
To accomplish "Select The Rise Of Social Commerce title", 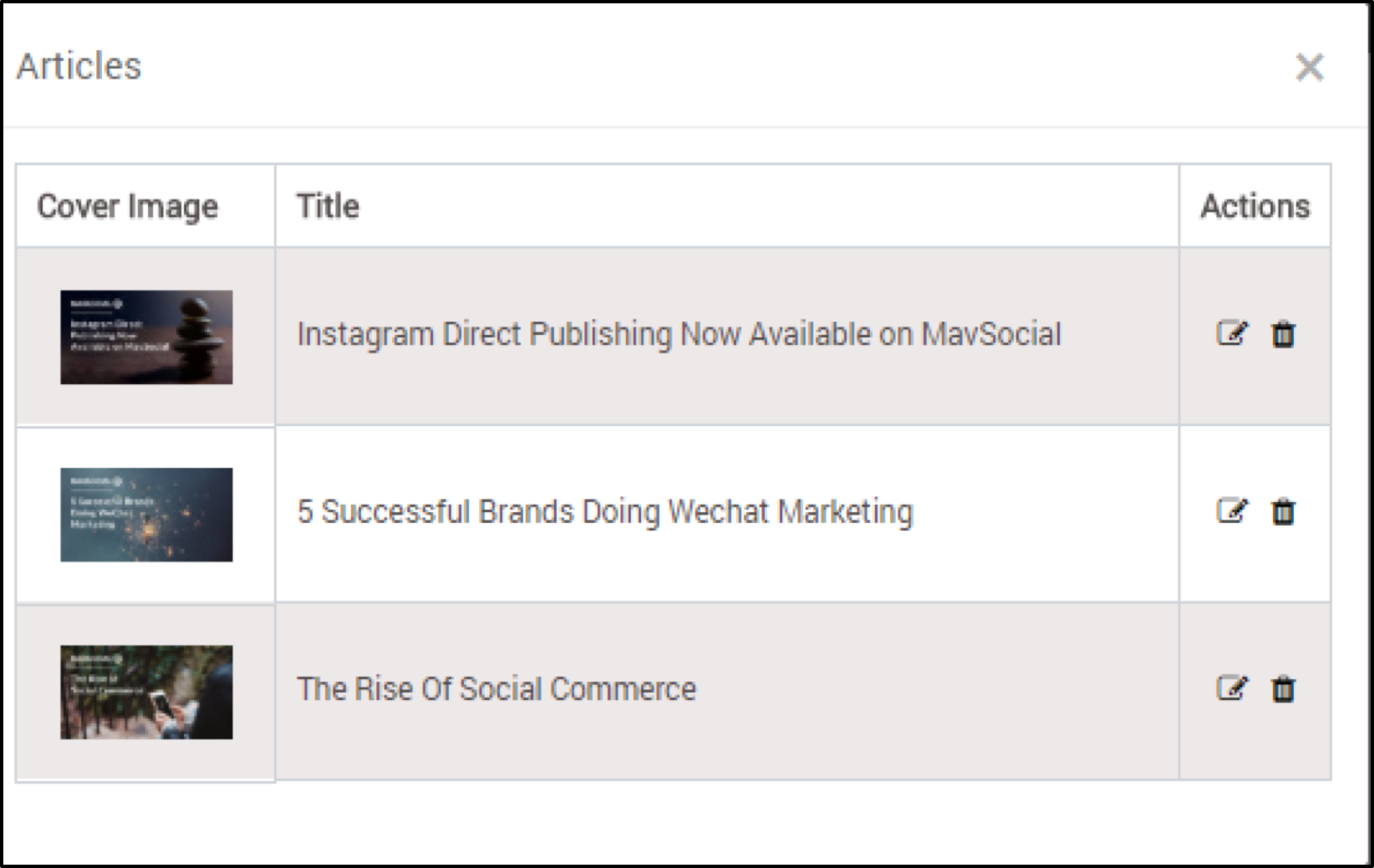I will pos(496,689).
